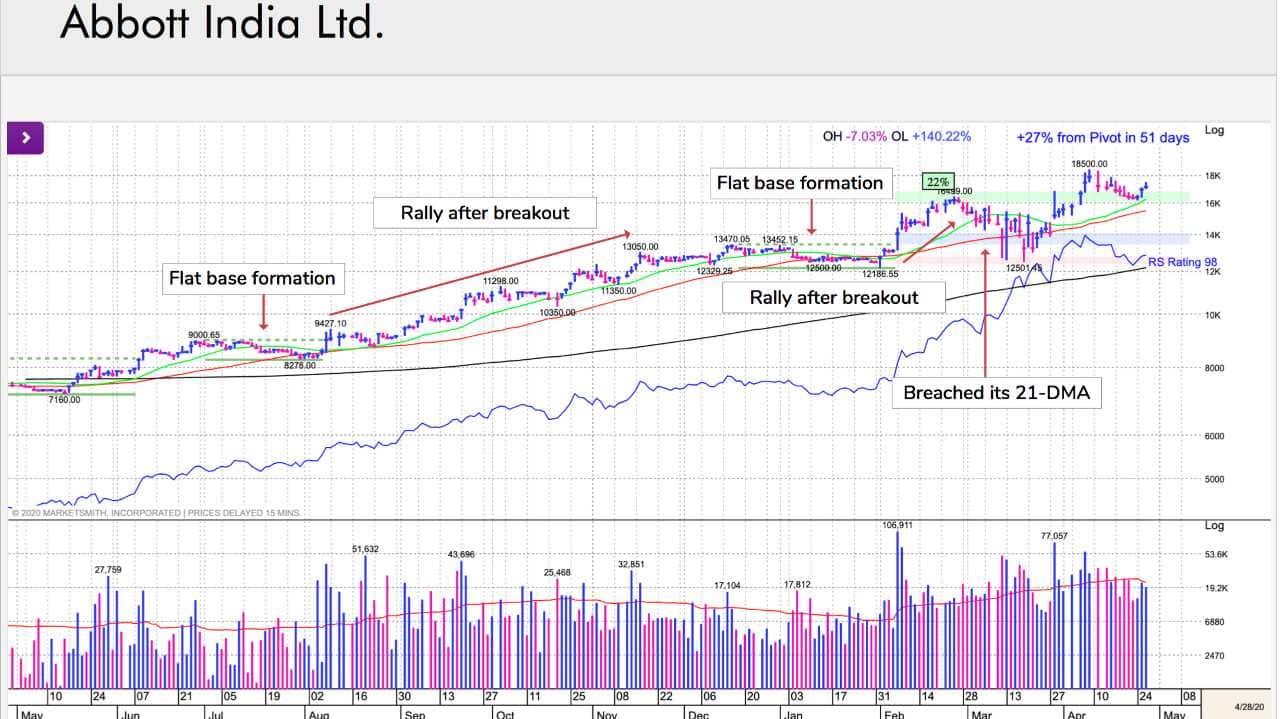1280x719 pixels.
Task: Expand the purple chevron side panel button
Action: pos(25,137)
